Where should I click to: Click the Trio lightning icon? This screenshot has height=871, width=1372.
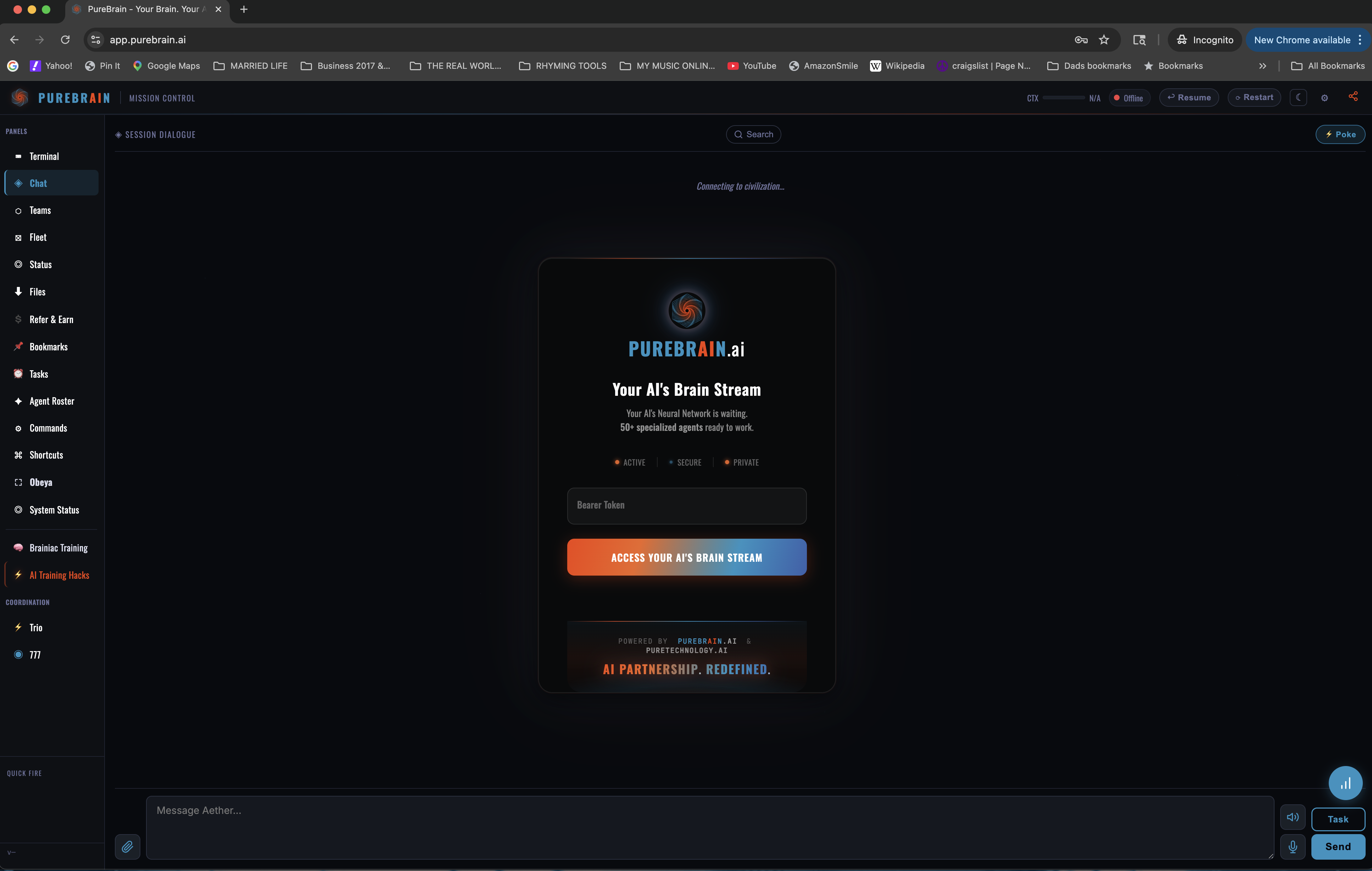(18, 627)
